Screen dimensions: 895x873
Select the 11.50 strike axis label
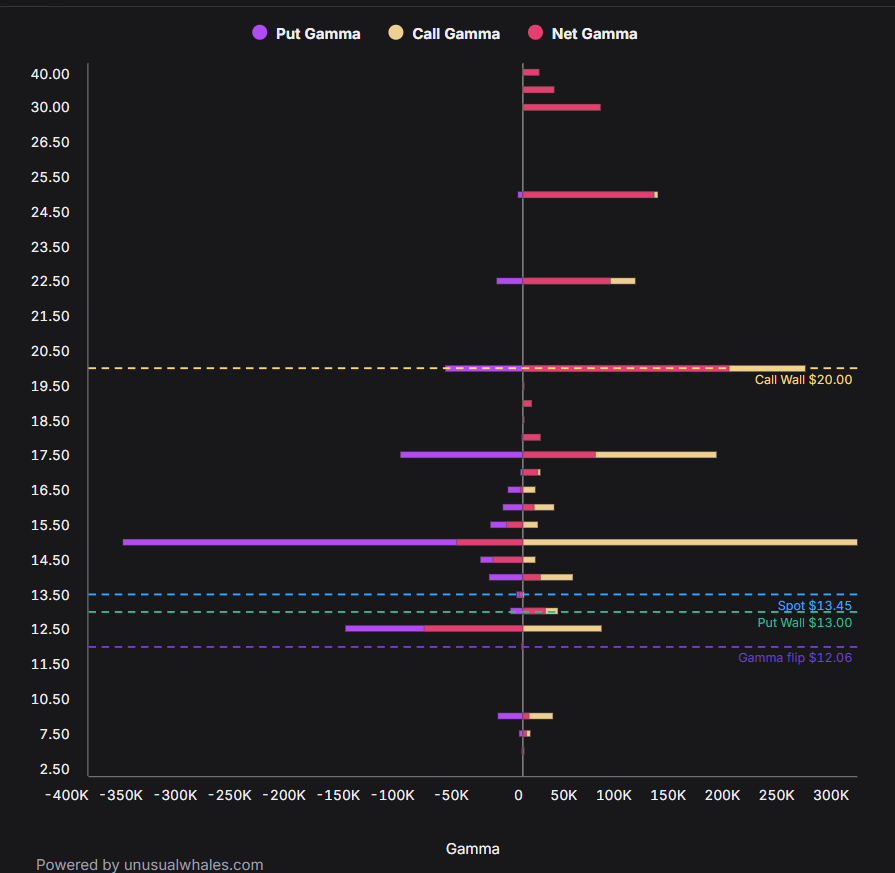point(50,664)
